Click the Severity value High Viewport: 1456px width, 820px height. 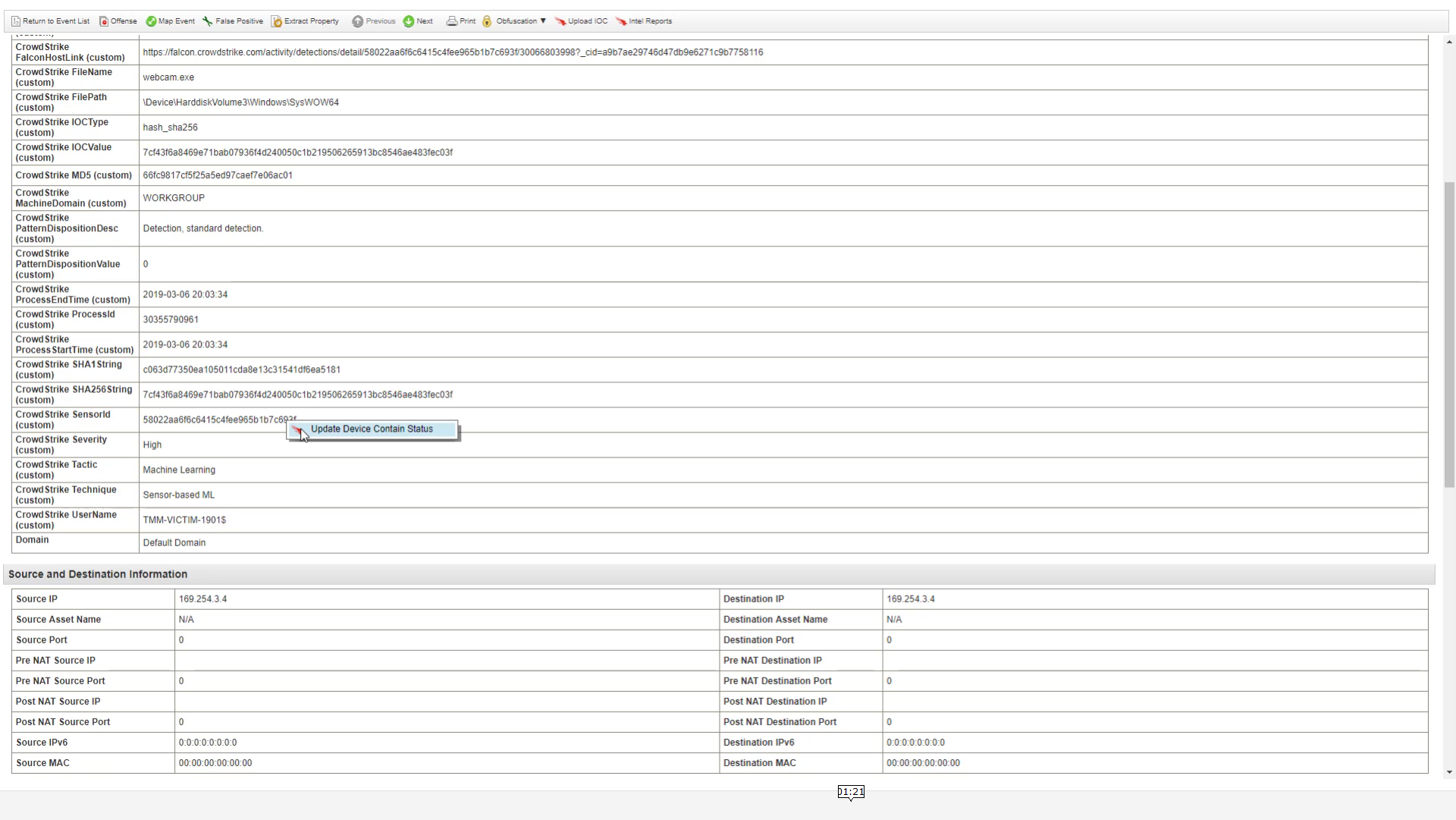(152, 445)
